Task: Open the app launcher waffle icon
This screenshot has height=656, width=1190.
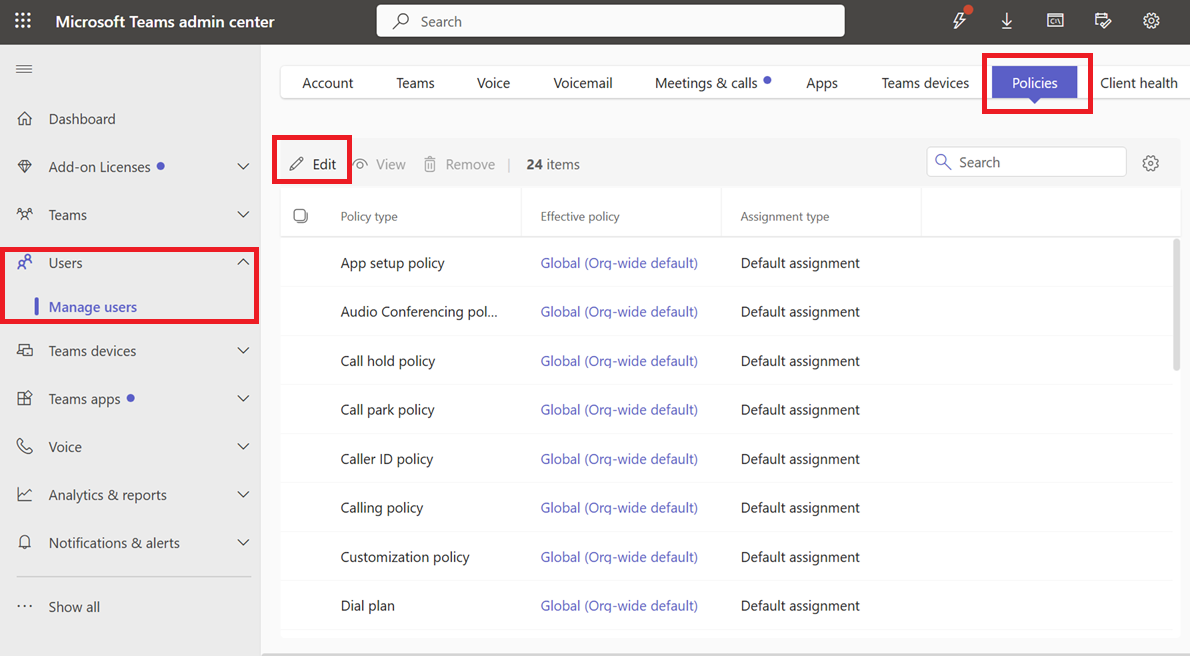Action: 23,21
